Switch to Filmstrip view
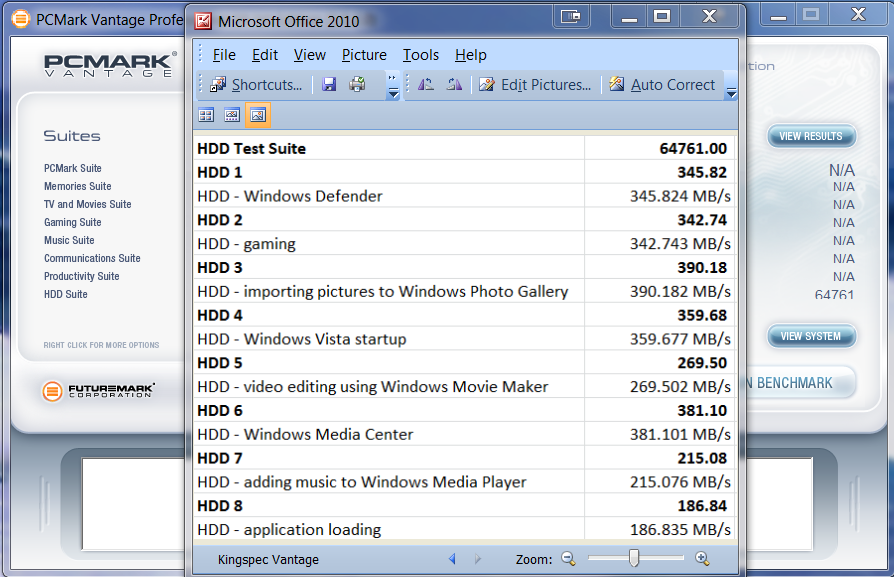The height and width of the screenshot is (577, 894). click(232, 115)
